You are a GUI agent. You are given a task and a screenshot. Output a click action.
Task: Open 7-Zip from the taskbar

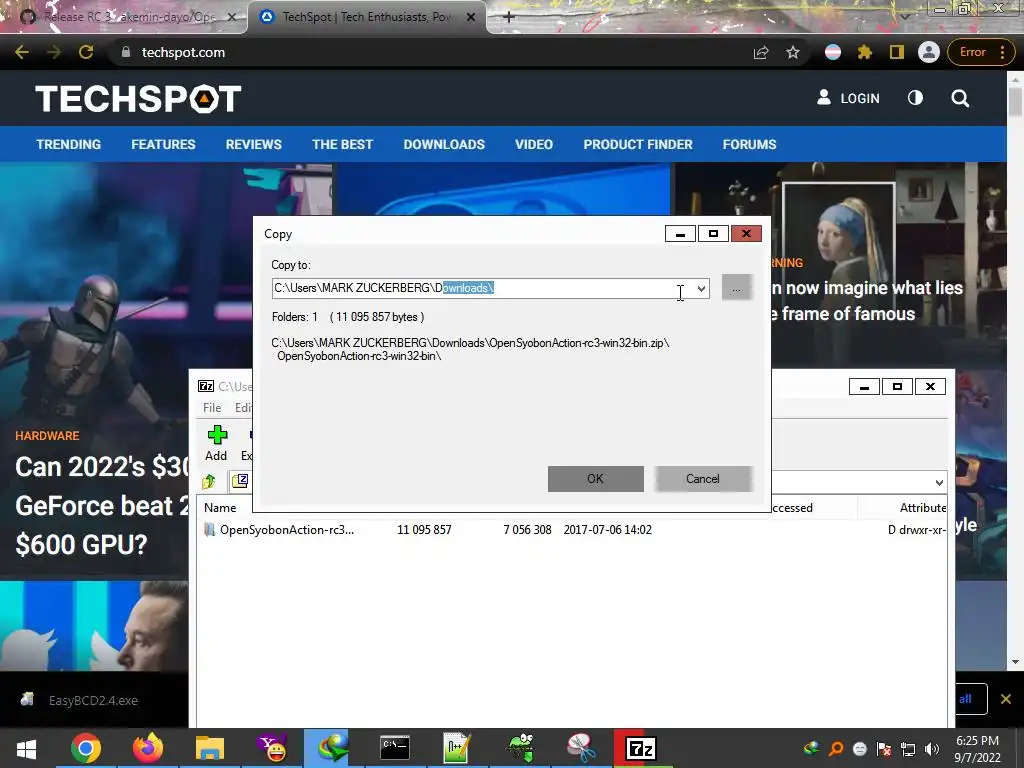pyautogui.click(x=641, y=748)
